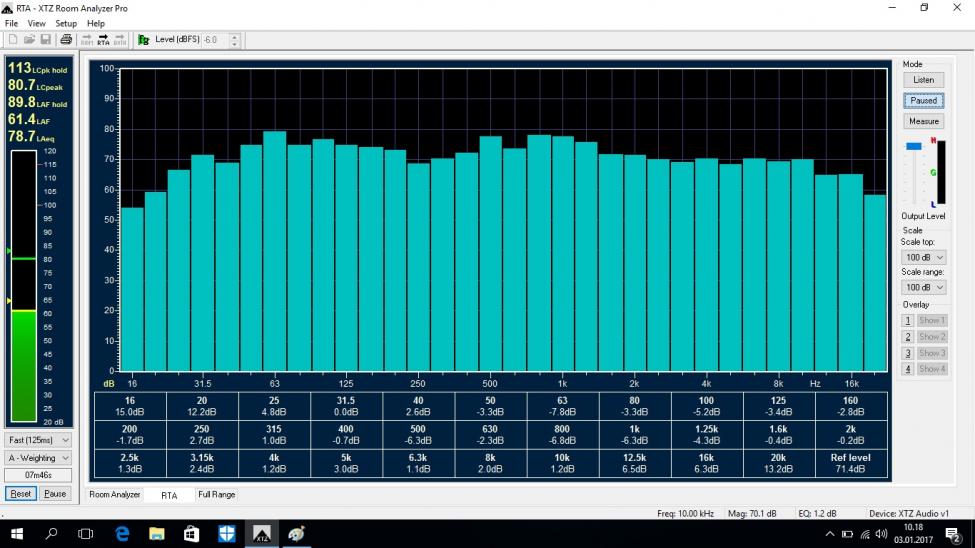Select the 63 Hz -7.8dB cell
Image resolution: width=975 pixels, height=548 pixels.
(x=562, y=406)
